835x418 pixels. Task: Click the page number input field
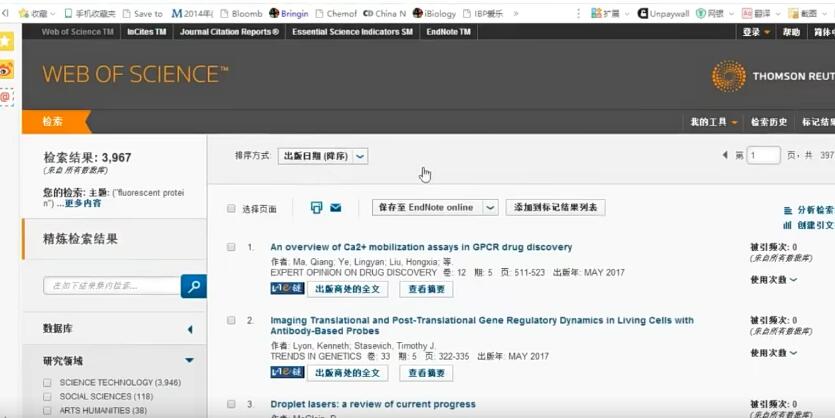(764, 155)
